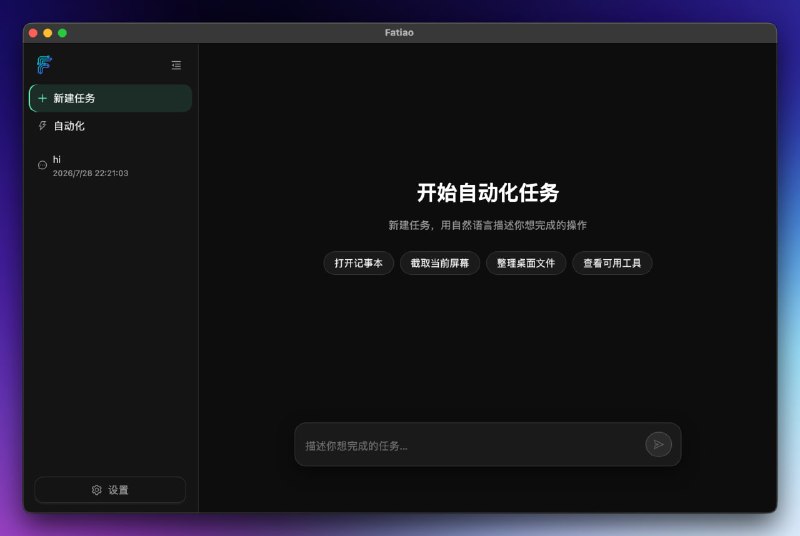Screen dimensions: 800x536
Task: Click the Fatiao window title
Action: 399,33
